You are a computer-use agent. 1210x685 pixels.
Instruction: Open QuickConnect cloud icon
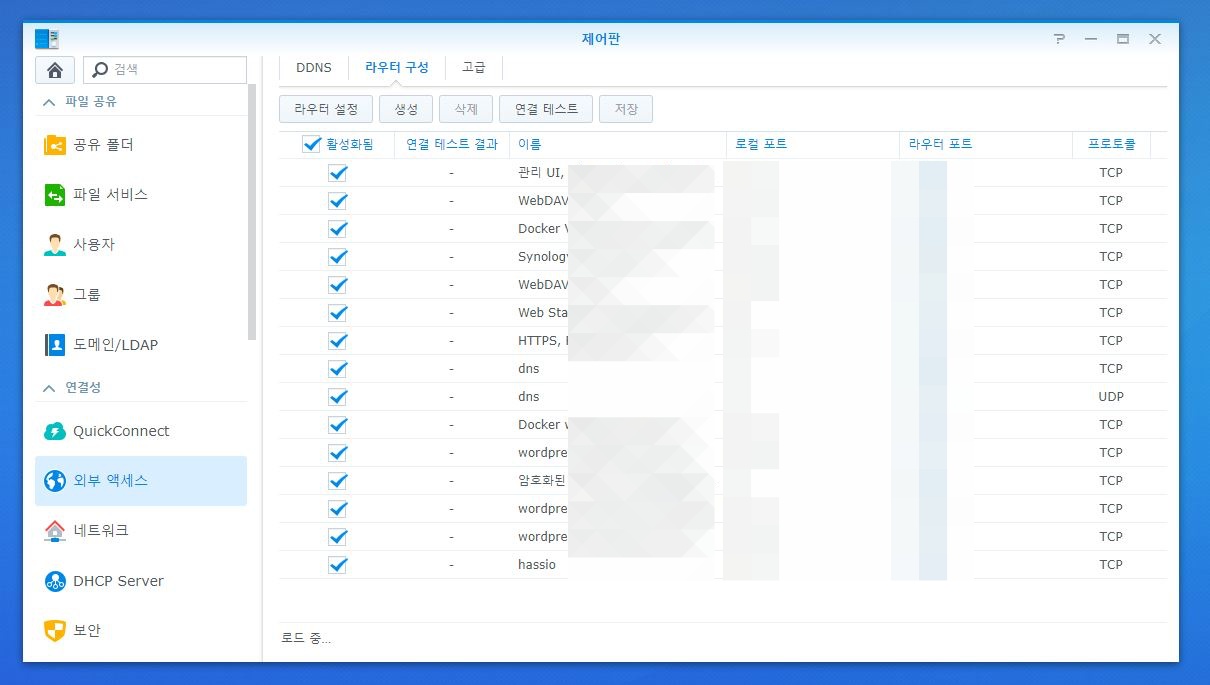tap(55, 431)
